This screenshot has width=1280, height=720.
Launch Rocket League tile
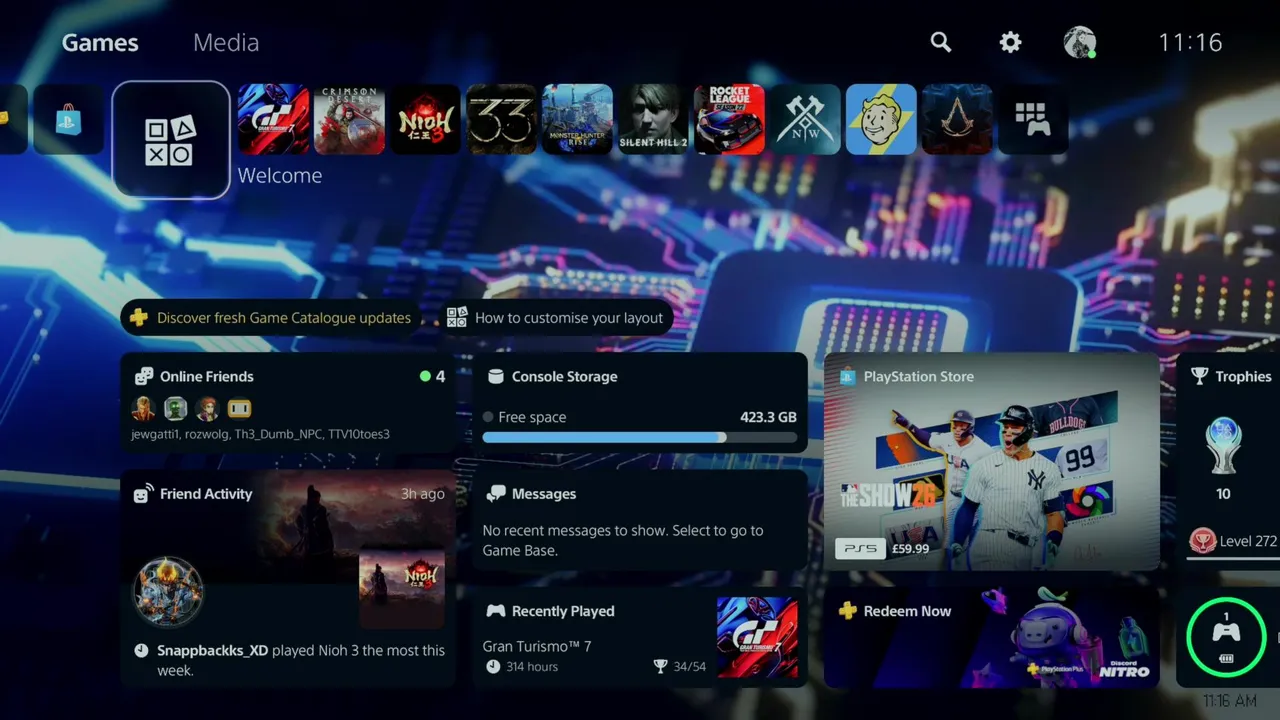coord(730,119)
